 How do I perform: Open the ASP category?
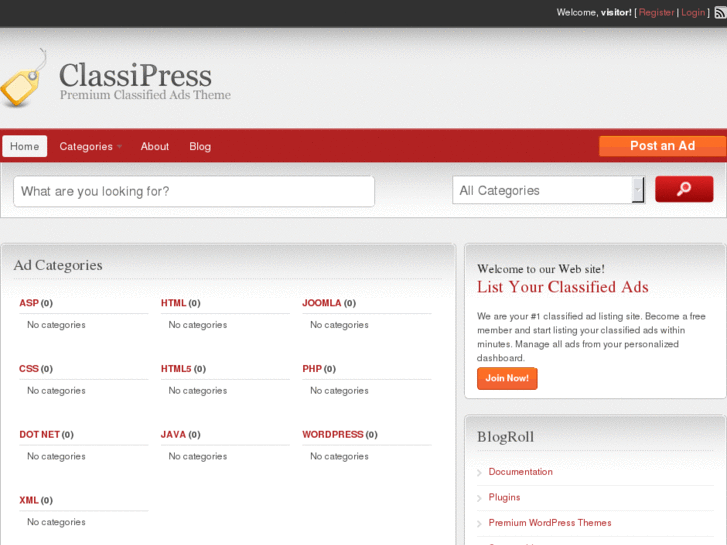[29, 303]
